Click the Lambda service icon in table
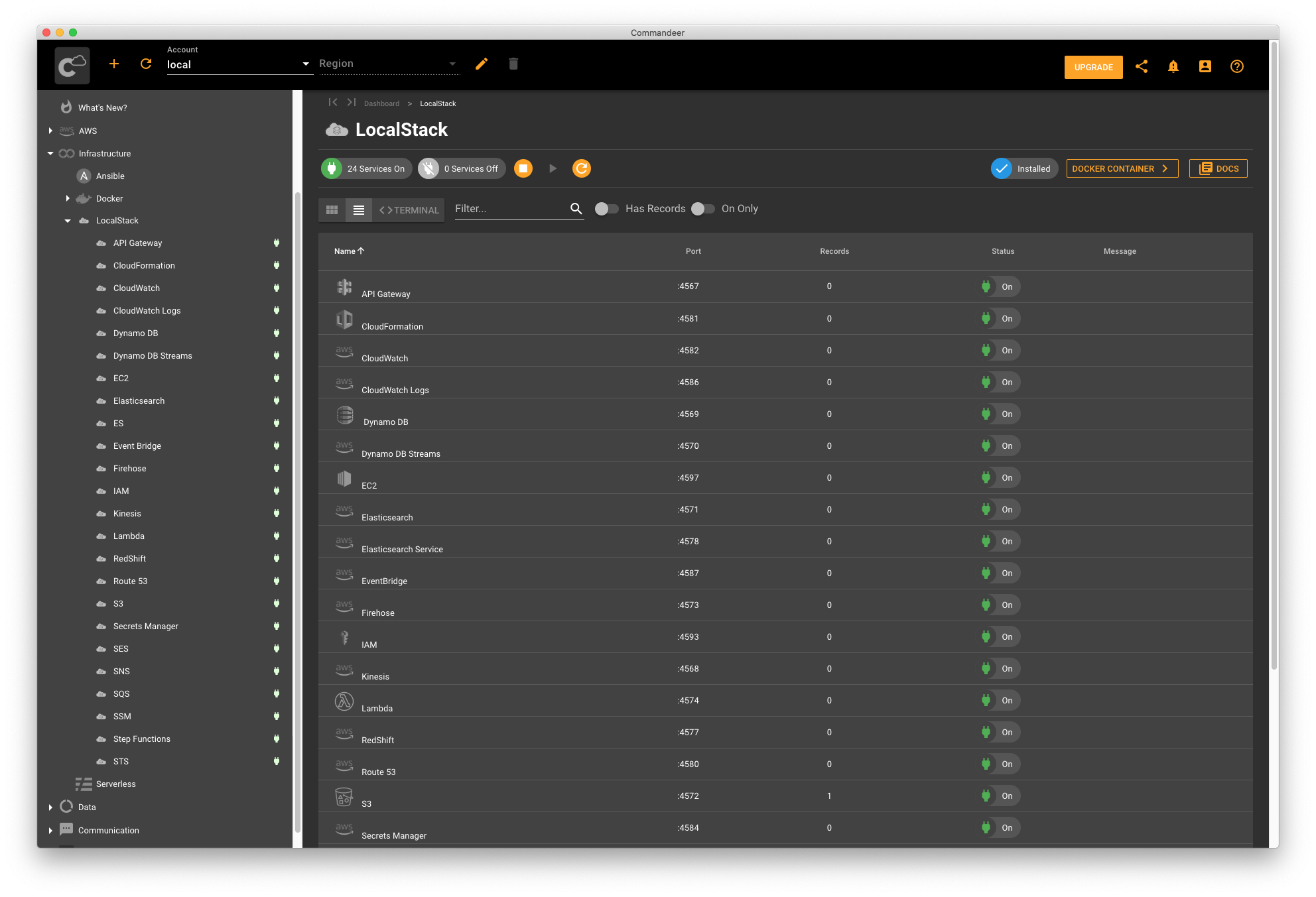The width and height of the screenshot is (1316, 897). click(x=344, y=701)
